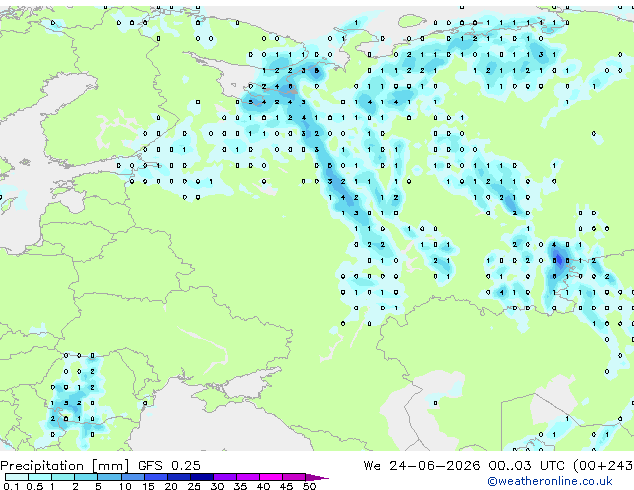This screenshot has height=490, width=634.
Task: Click the legend value label '20'
Action: click(171, 486)
